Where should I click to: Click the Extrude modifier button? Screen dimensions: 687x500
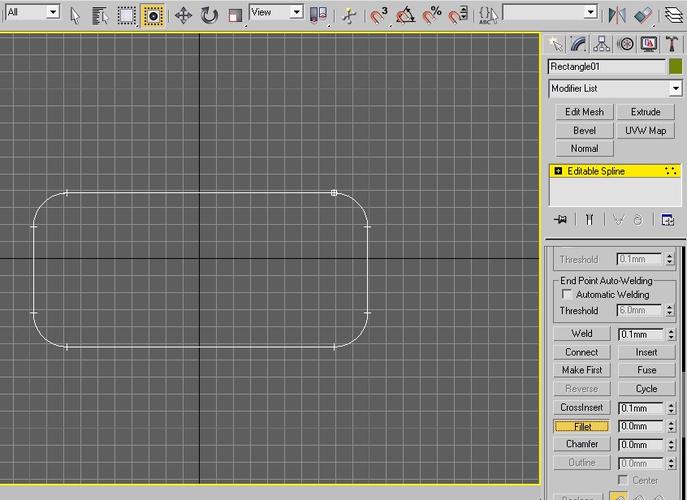click(645, 112)
